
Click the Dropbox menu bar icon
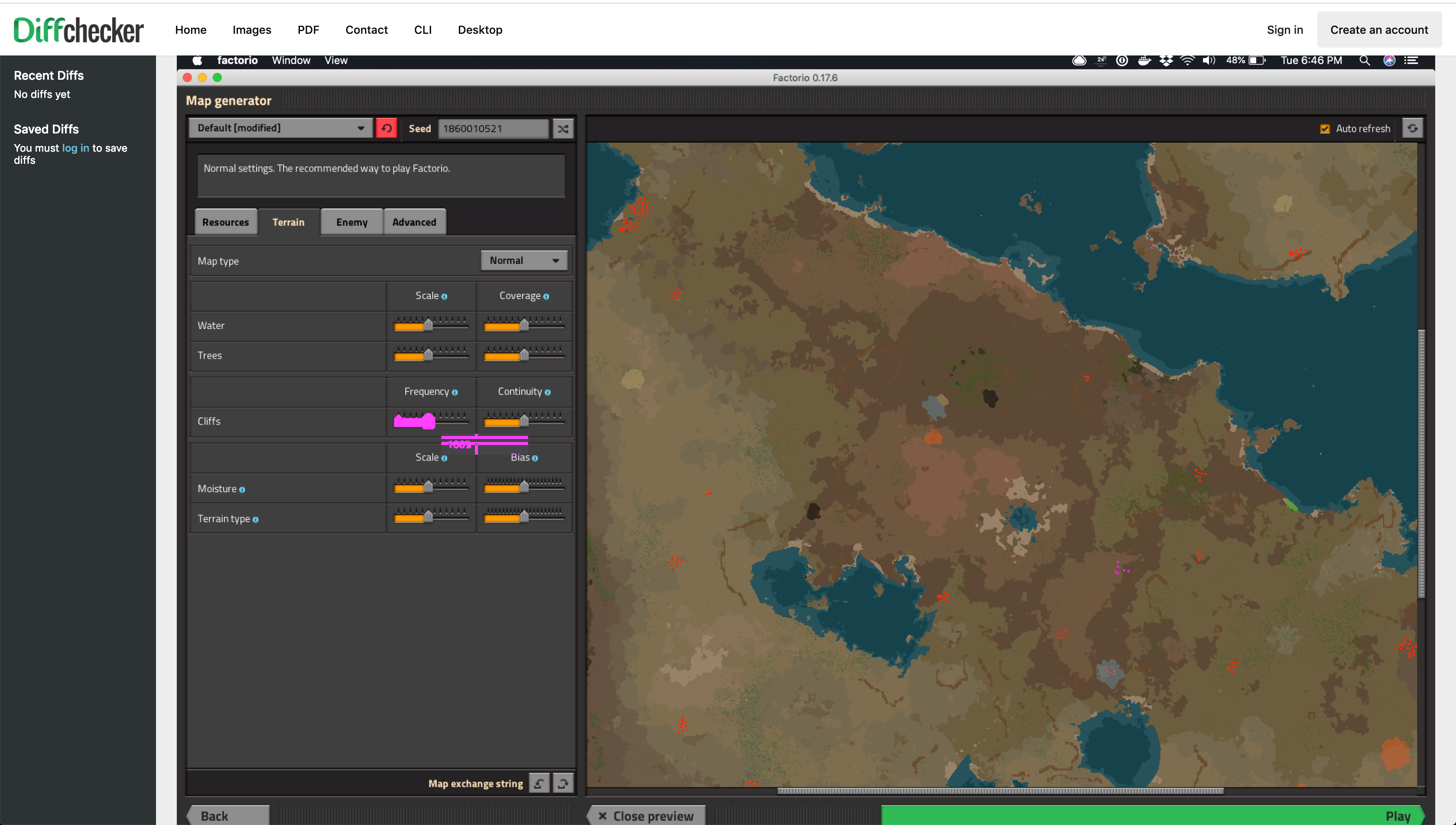(x=1166, y=61)
